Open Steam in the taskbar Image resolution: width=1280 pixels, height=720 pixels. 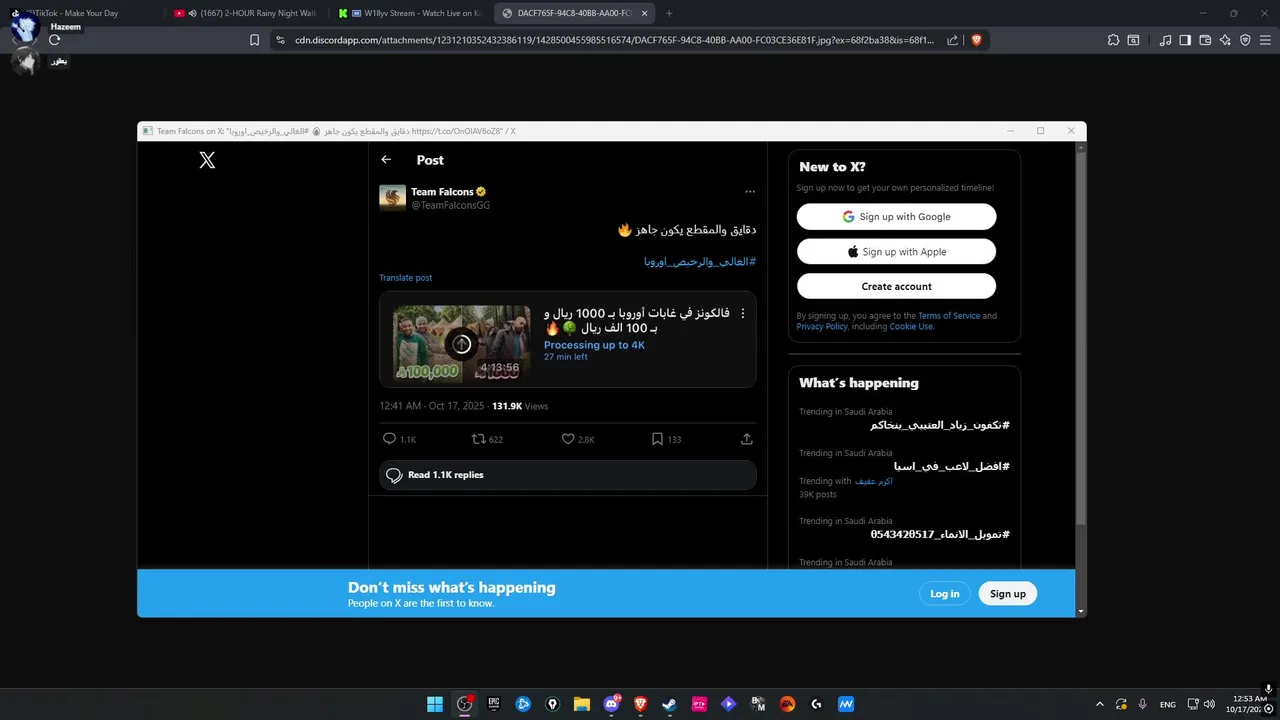tap(669, 704)
